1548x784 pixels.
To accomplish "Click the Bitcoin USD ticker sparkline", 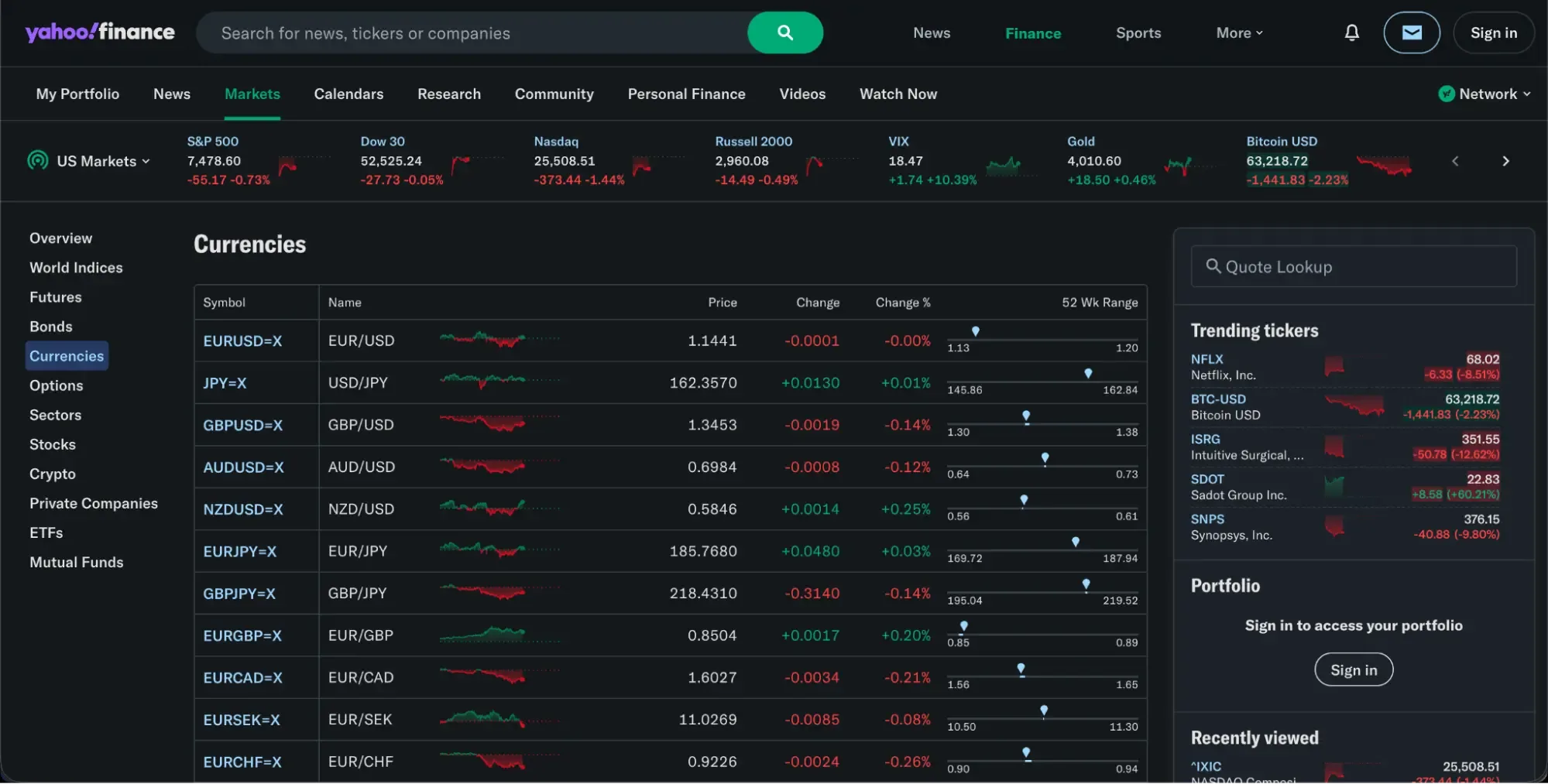I will click(1384, 165).
